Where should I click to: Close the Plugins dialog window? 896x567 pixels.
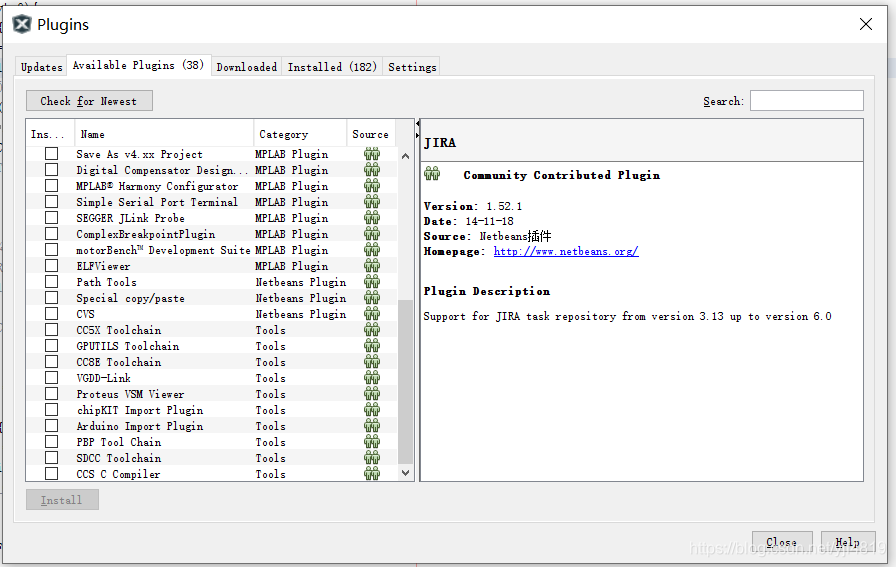click(866, 24)
